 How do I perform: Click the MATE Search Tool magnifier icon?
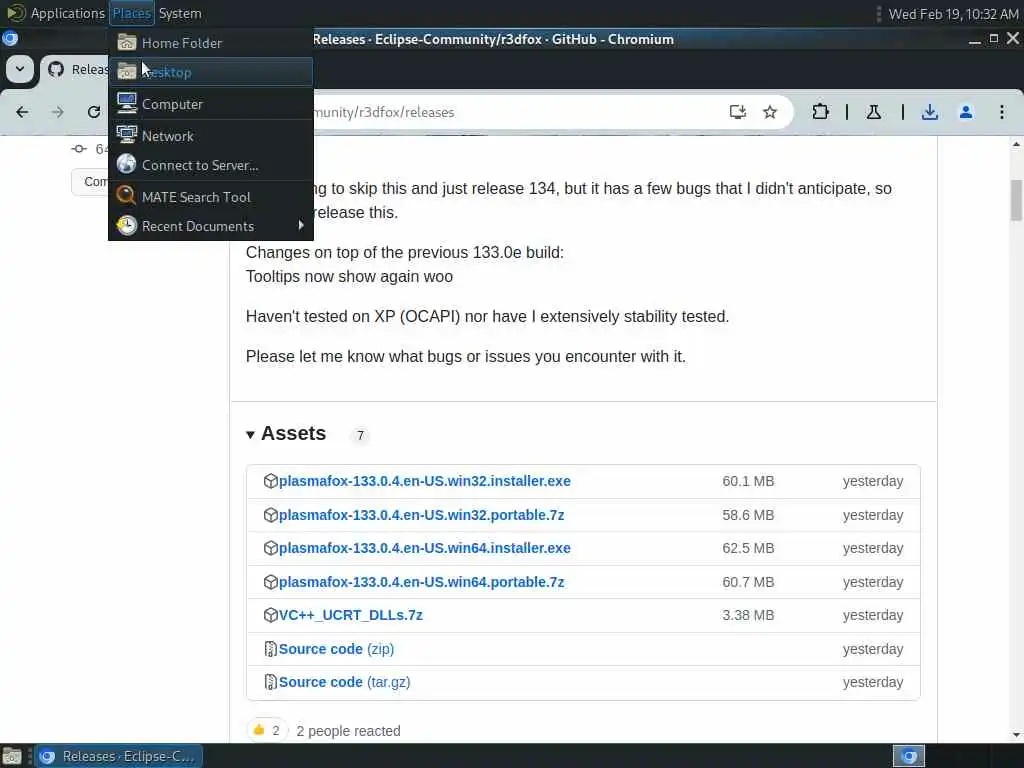[x=126, y=196]
